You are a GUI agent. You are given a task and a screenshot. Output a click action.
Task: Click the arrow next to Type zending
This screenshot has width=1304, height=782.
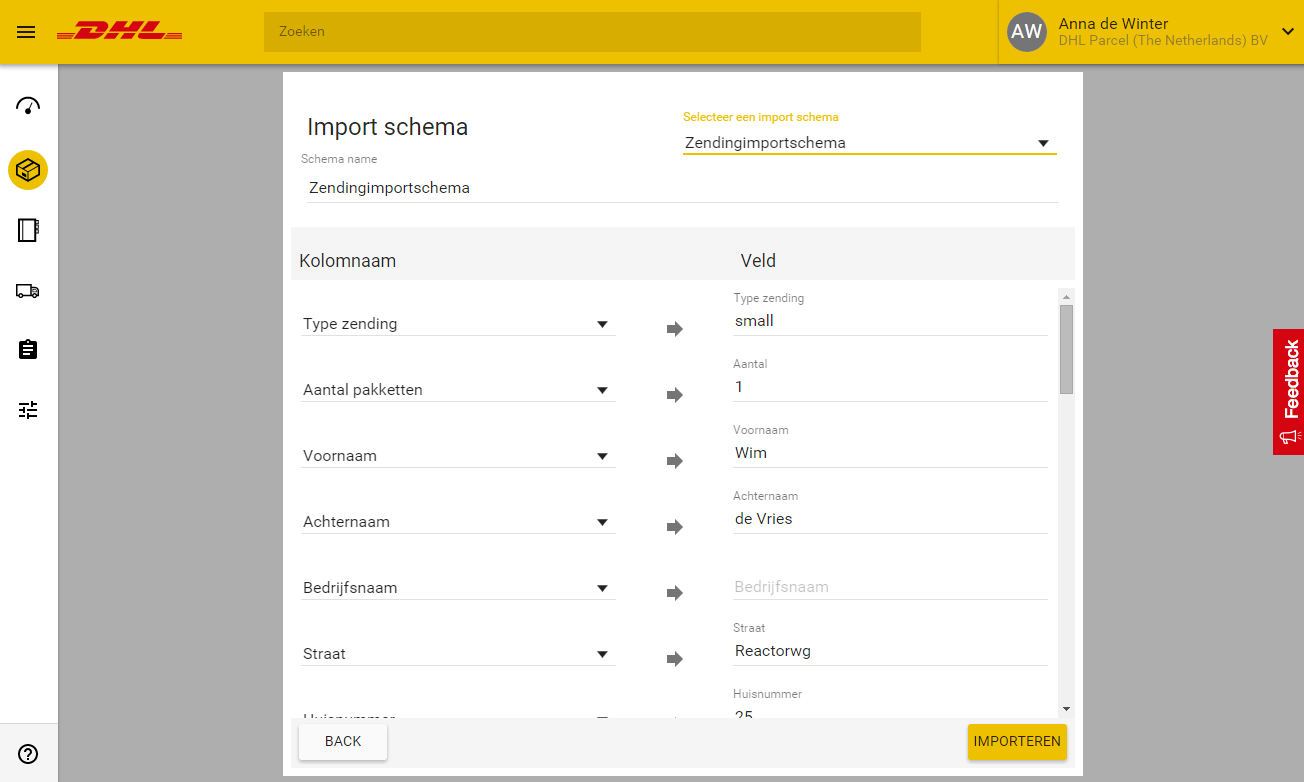click(x=675, y=329)
